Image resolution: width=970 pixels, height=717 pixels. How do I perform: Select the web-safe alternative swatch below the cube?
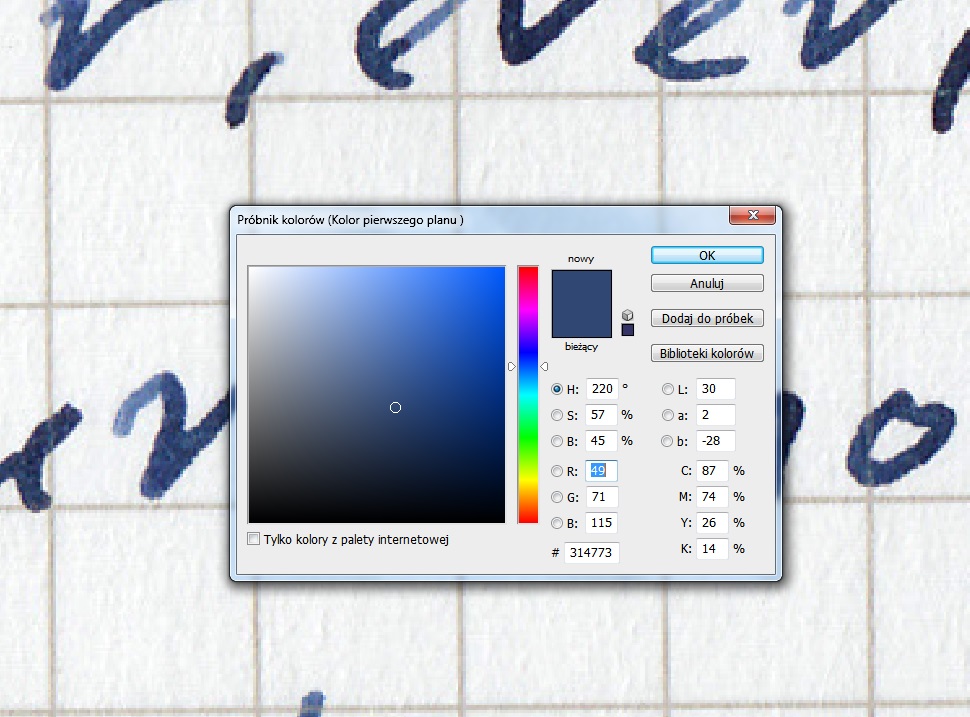click(x=626, y=330)
